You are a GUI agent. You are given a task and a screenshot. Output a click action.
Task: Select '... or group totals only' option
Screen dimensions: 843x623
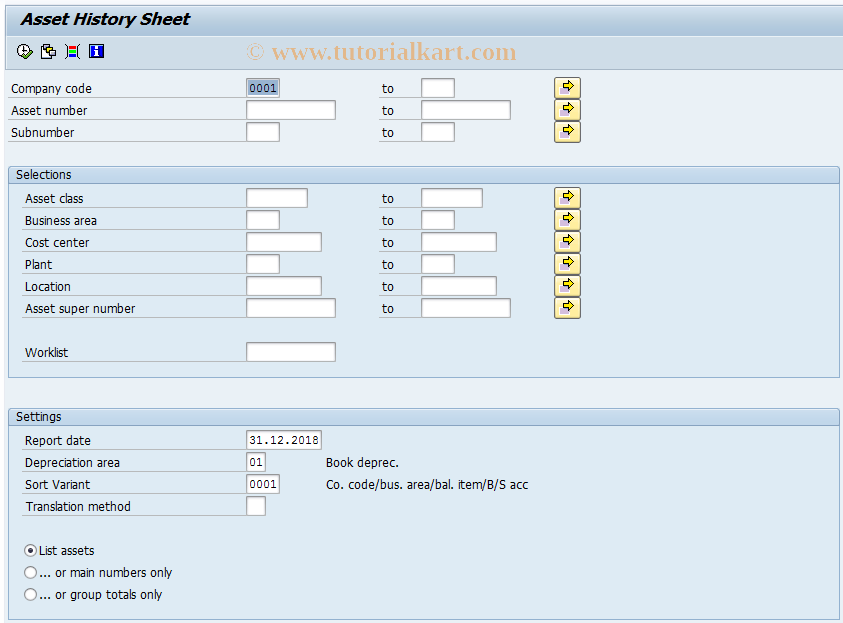pos(31,595)
